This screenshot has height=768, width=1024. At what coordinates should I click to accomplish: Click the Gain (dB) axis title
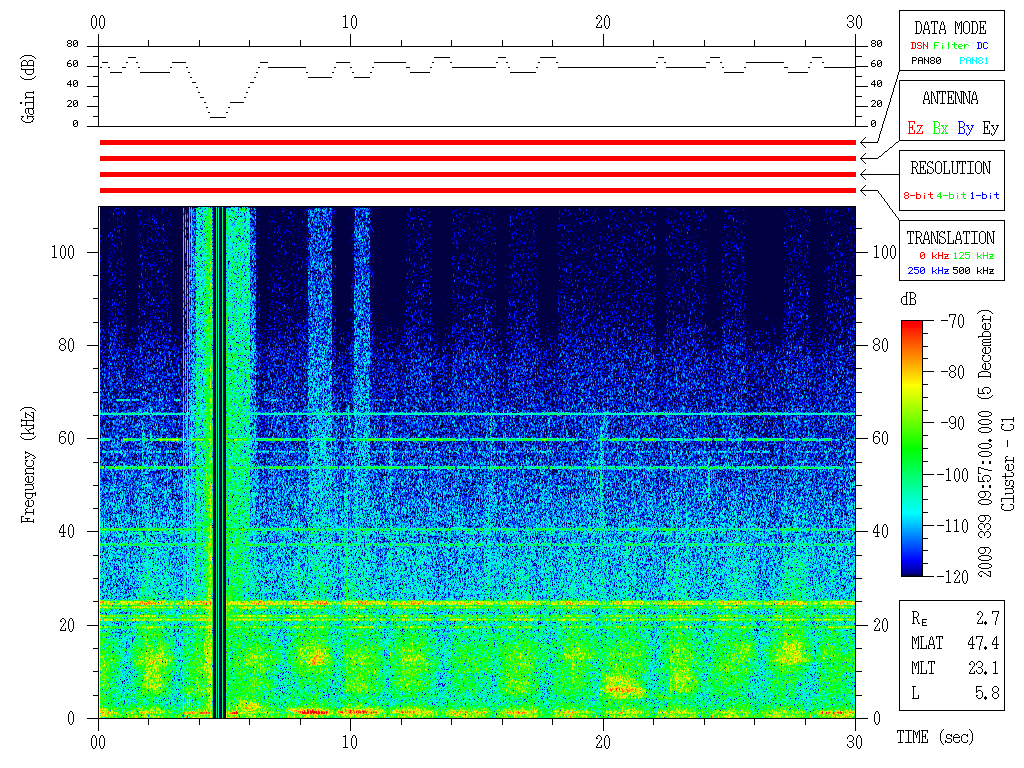click(x=28, y=89)
